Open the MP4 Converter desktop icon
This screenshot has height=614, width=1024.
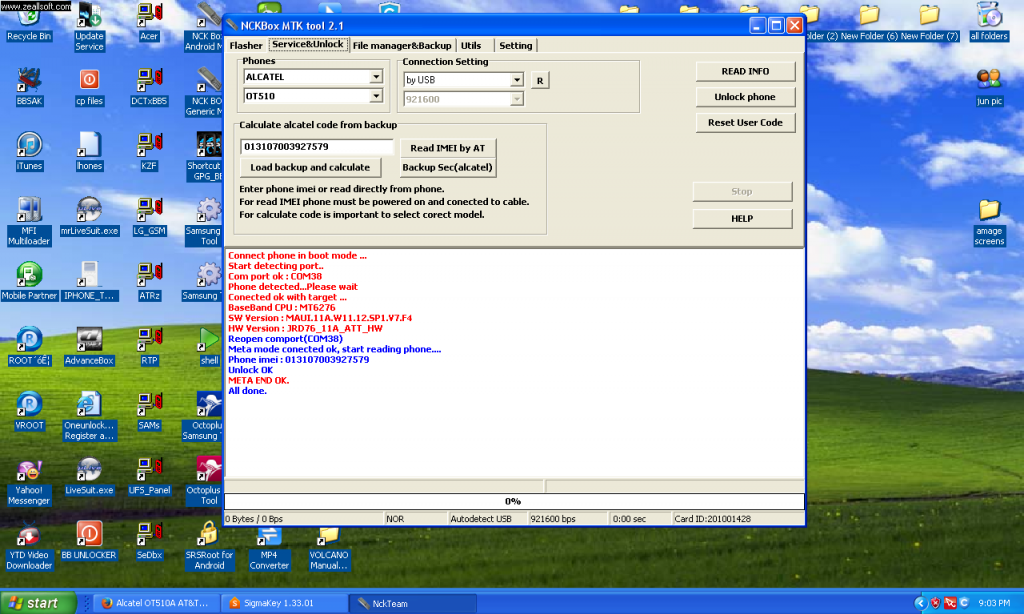pos(268,540)
